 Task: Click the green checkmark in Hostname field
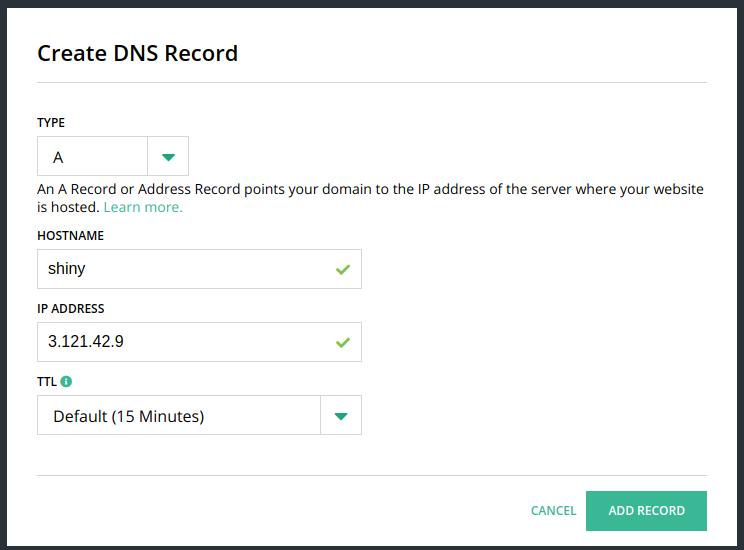(x=343, y=269)
